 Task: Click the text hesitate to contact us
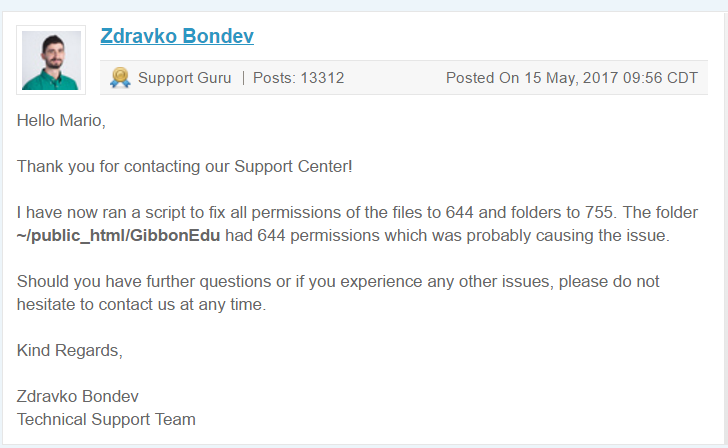[96, 304]
